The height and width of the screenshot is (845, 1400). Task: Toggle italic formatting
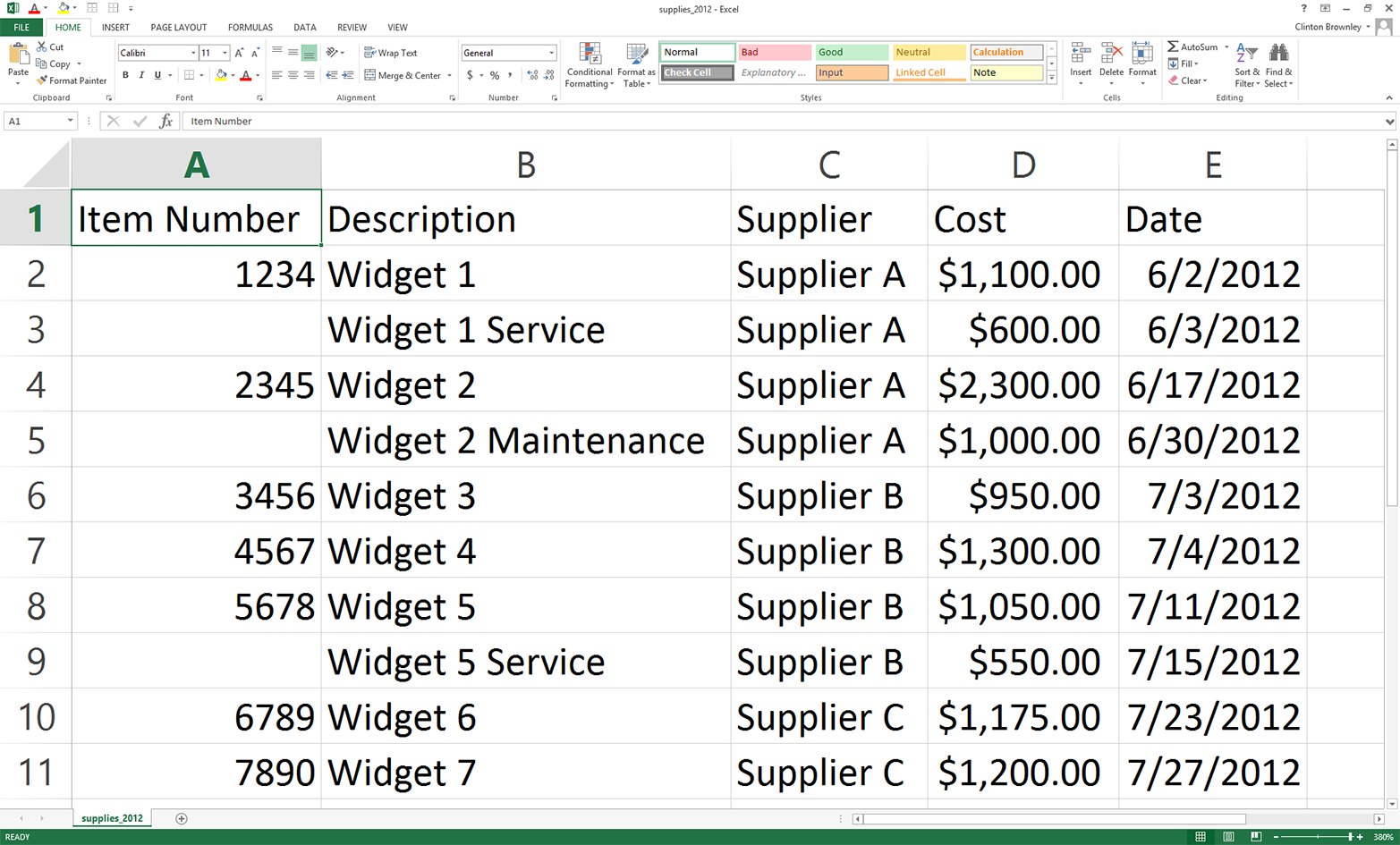click(x=140, y=75)
